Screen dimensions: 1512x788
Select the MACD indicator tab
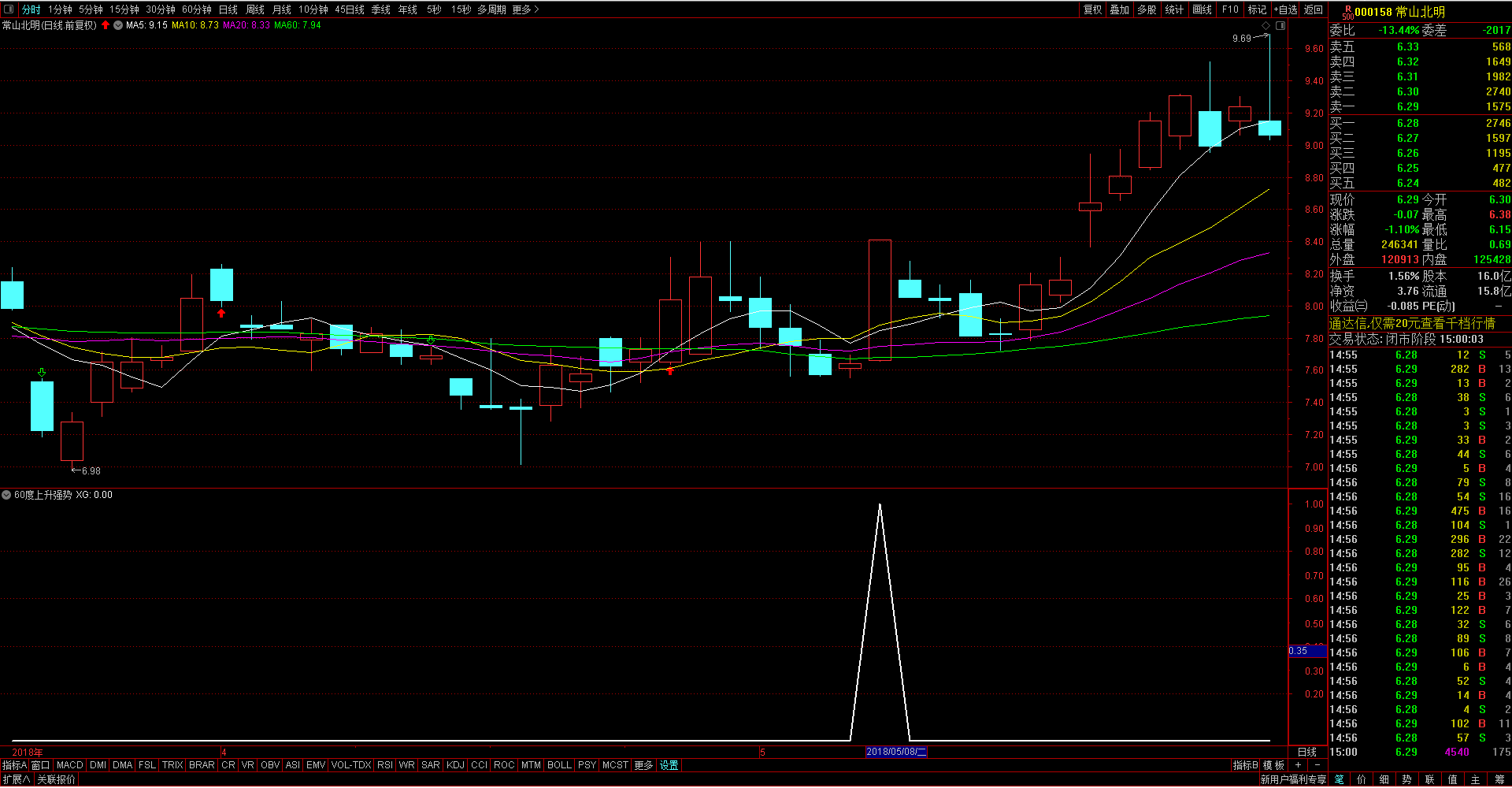click(x=70, y=765)
